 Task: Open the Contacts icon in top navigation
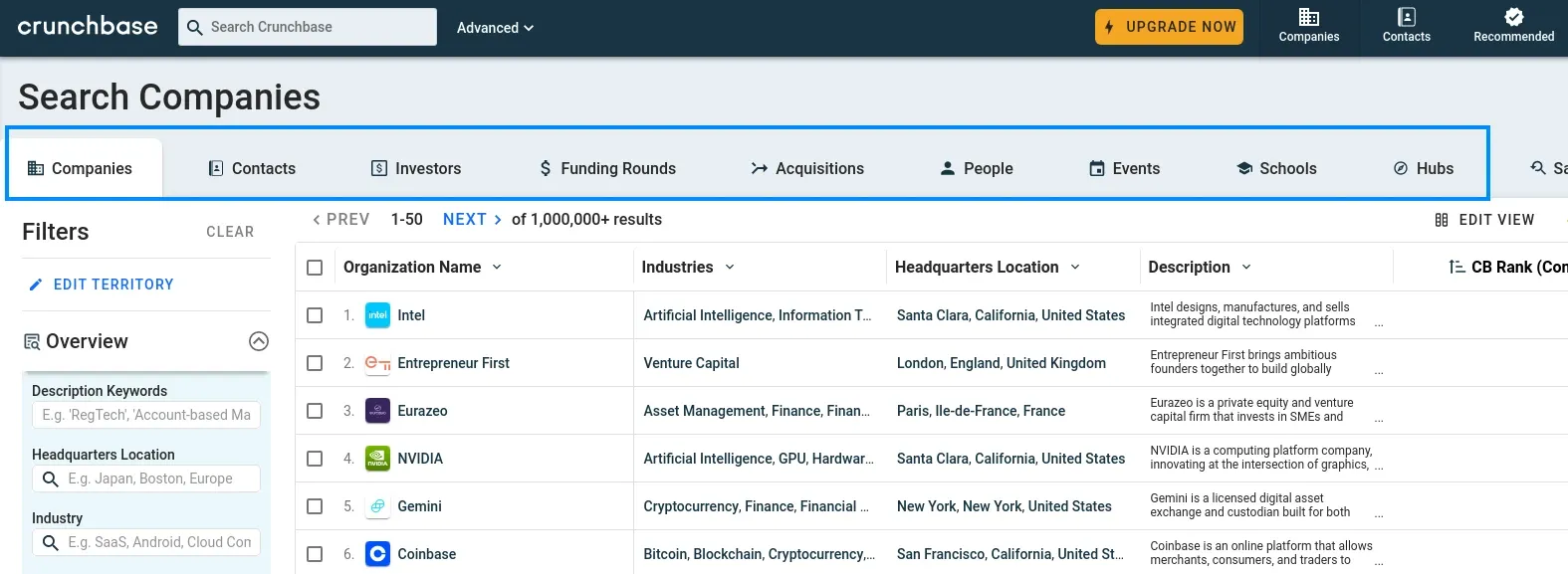tap(1407, 17)
